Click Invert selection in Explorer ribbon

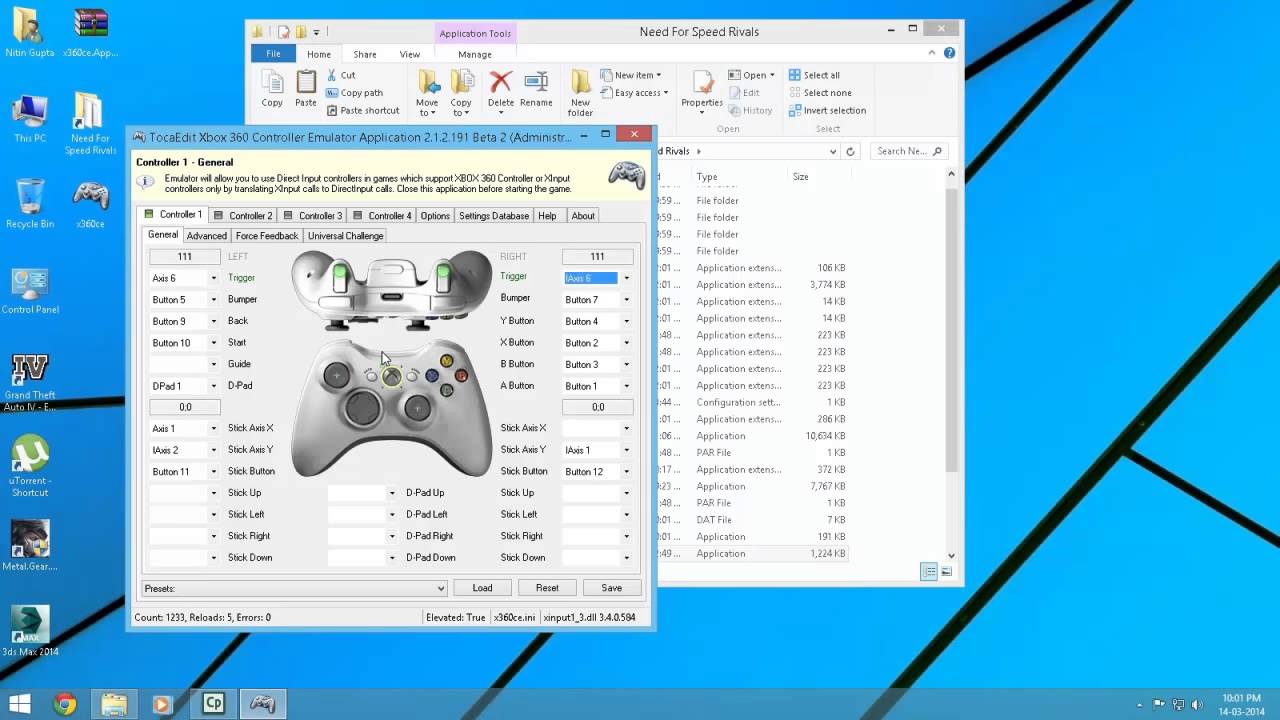point(827,110)
